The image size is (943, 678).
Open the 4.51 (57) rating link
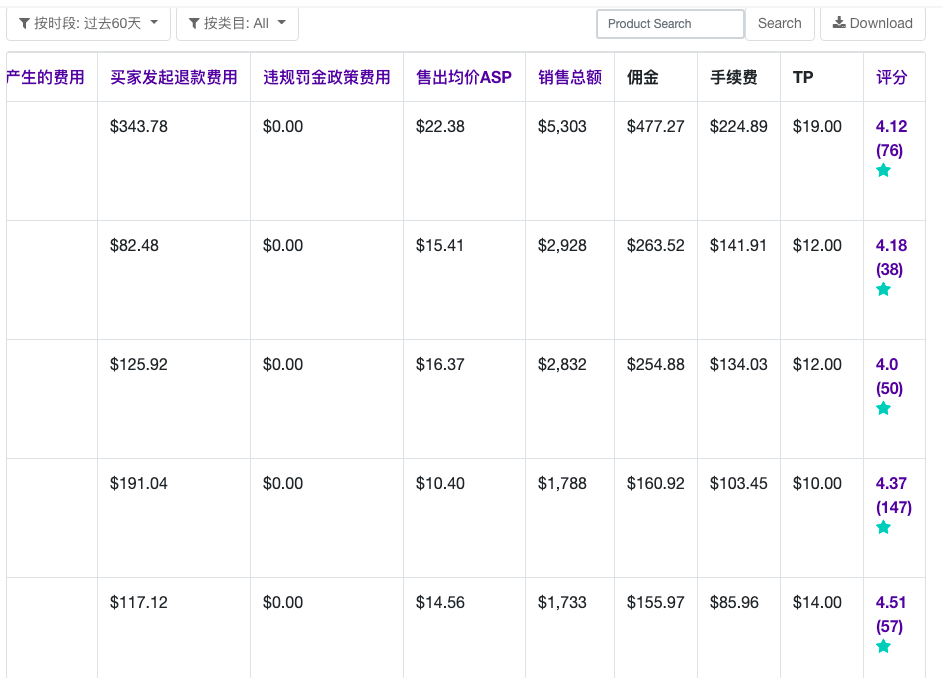tap(890, 614)
